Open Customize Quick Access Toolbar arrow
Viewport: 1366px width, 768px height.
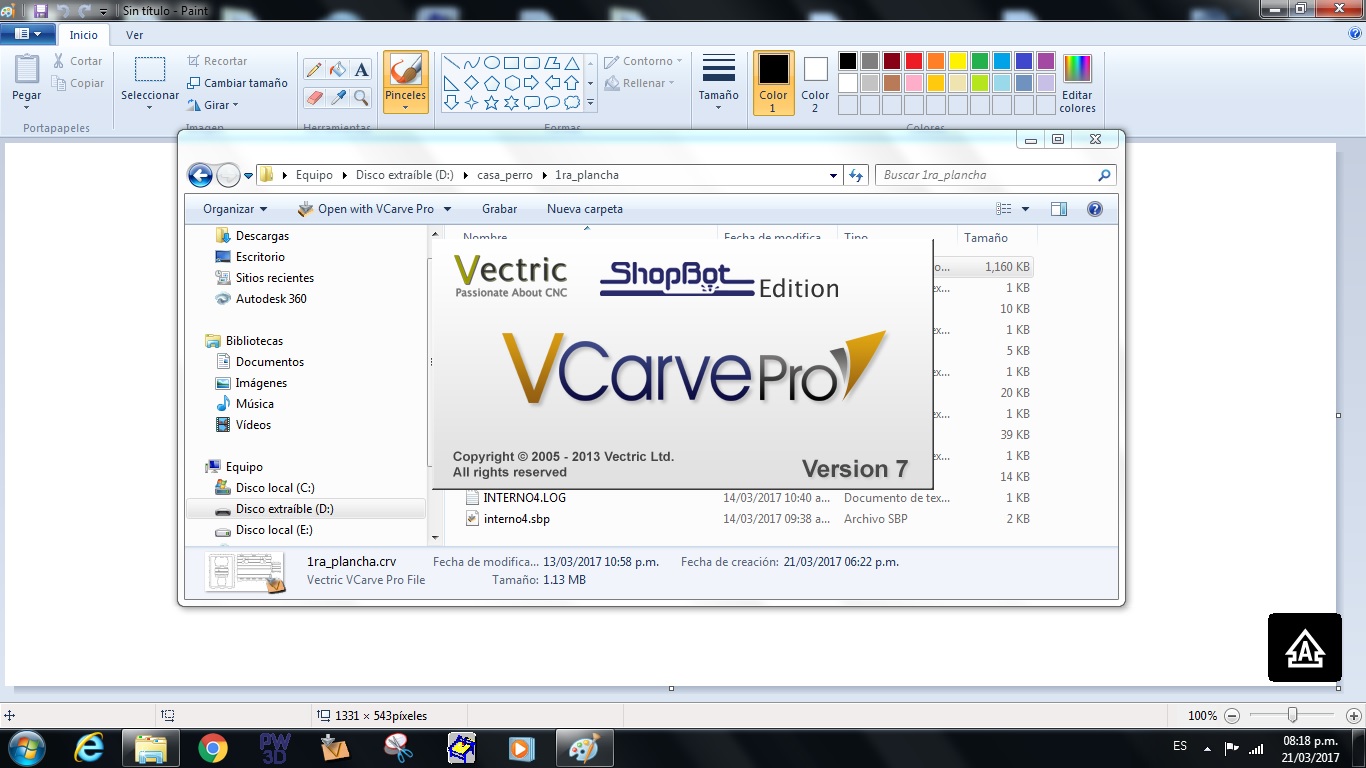tap(104, 11)
